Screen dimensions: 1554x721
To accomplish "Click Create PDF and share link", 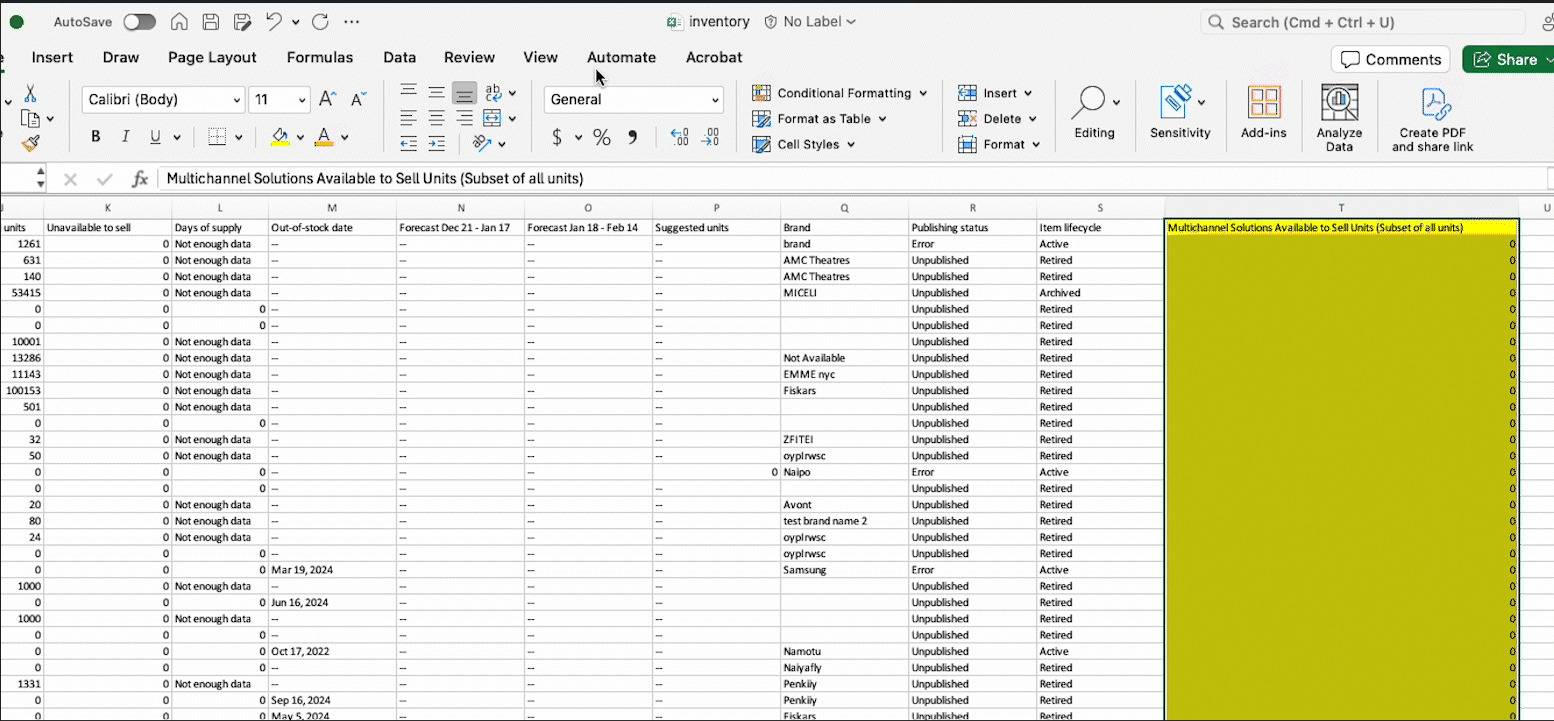I will point(1432,119).
